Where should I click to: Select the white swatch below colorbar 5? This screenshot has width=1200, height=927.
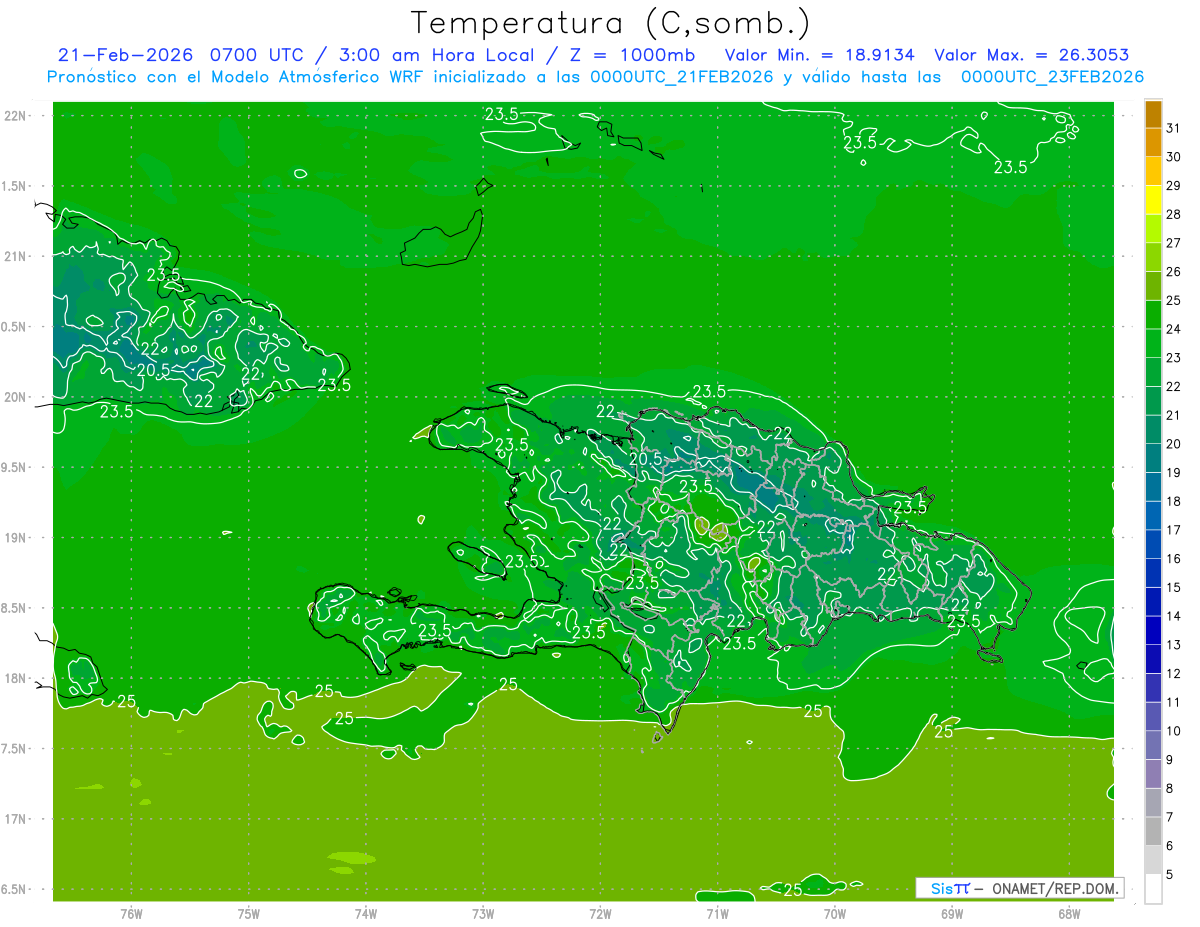click(x=1153, y=889)
